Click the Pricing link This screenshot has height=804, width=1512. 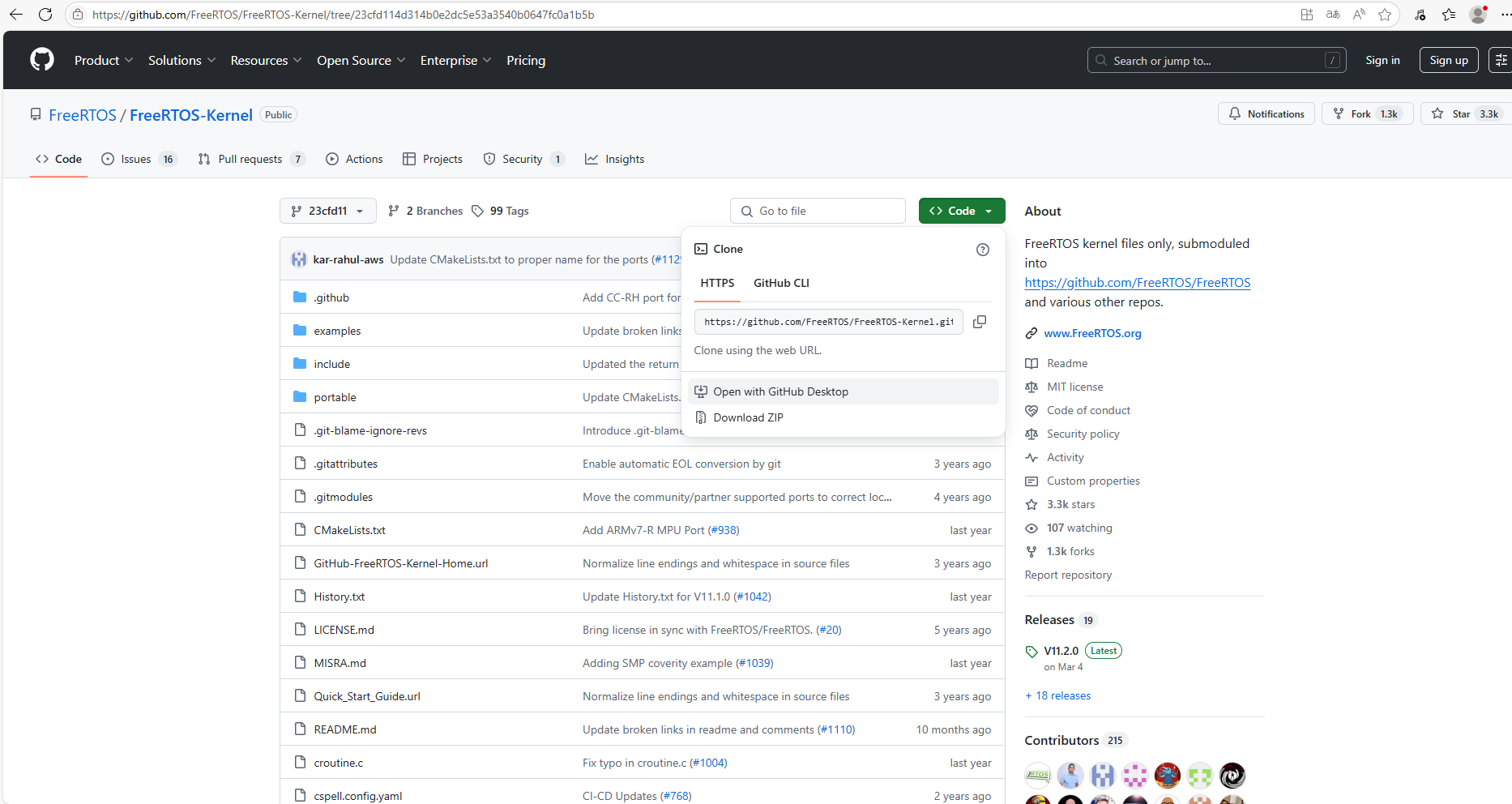pyautogui.click(x=526, y=60)
